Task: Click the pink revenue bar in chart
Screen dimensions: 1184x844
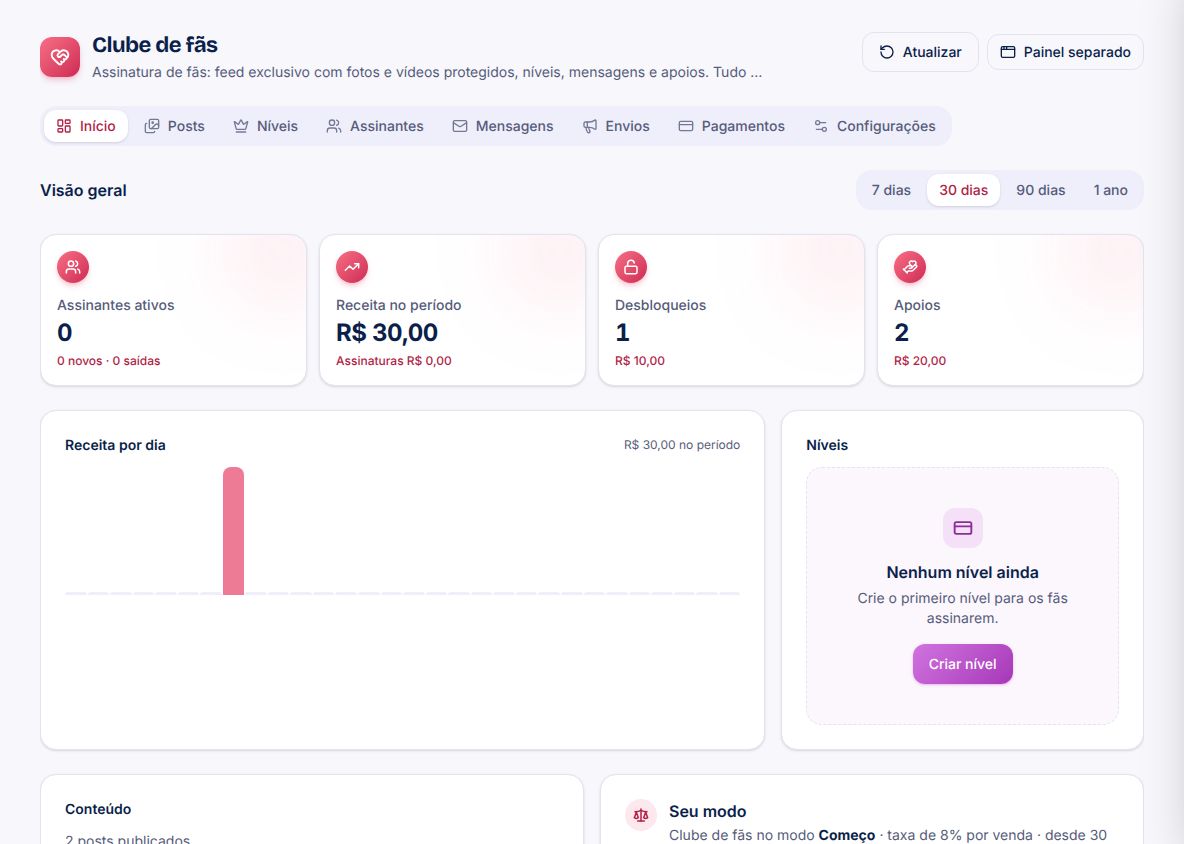Action: tap(233, 531)
